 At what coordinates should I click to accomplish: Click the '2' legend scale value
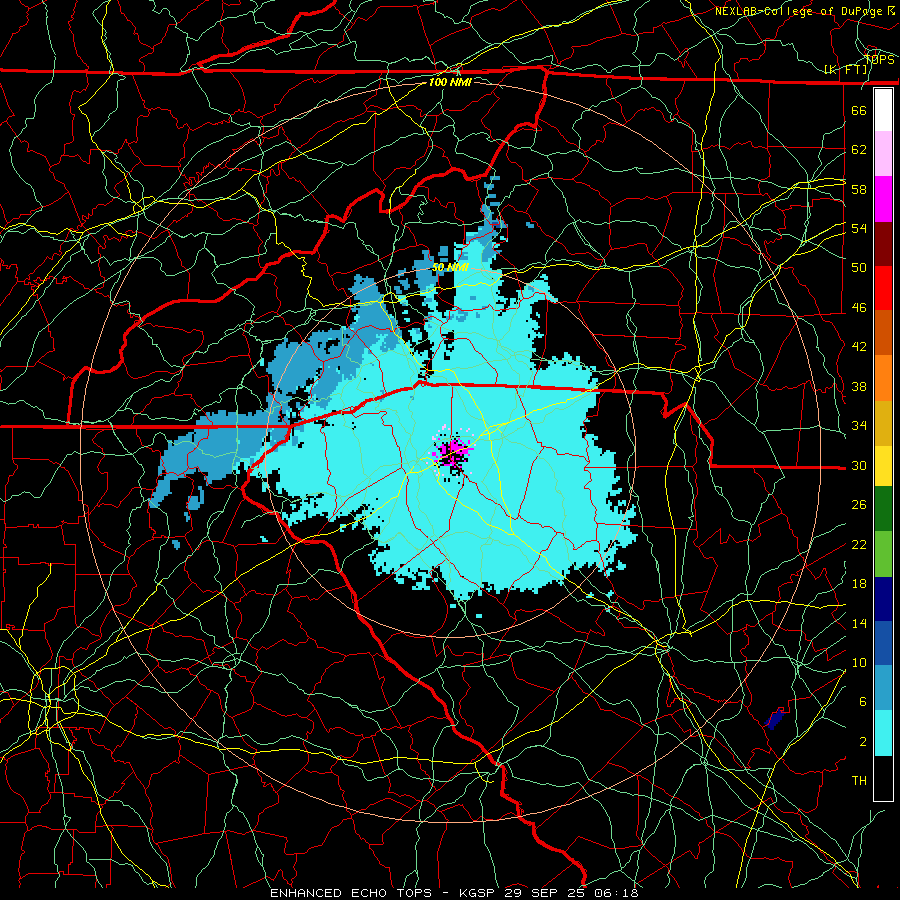click(863, 742)
